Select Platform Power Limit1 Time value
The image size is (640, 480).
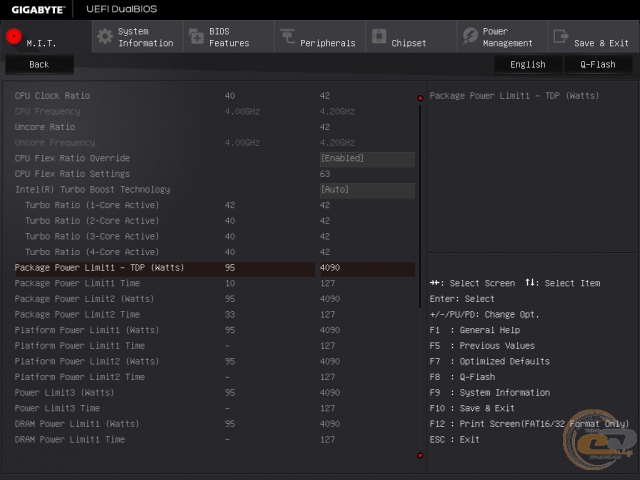(x=328, y=346)
